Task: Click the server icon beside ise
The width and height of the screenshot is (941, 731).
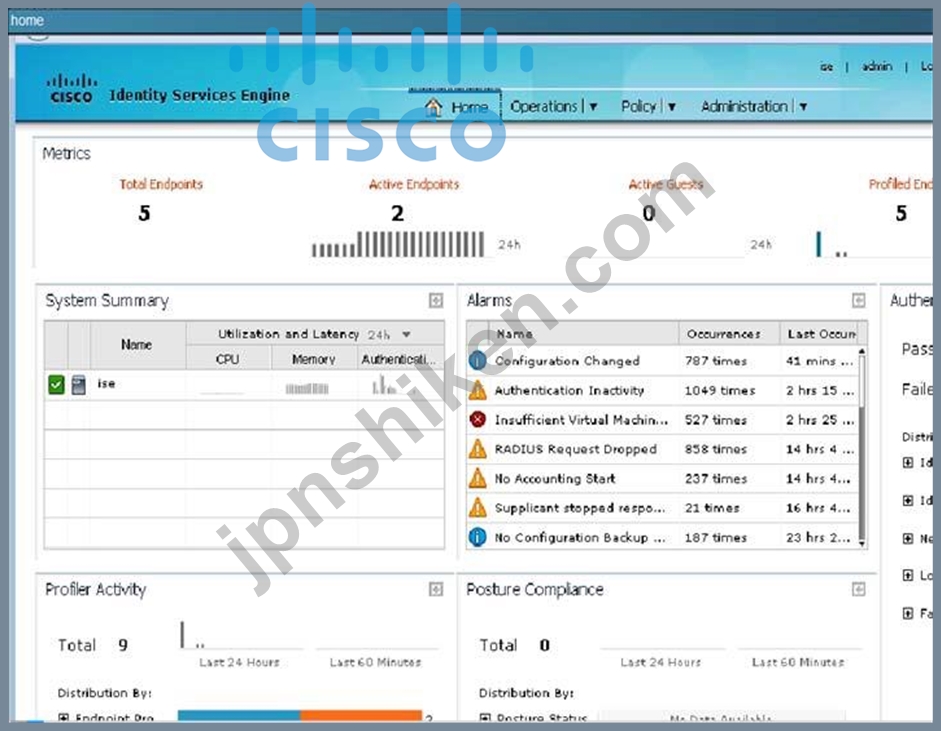Action: click(x=79, y=384)
